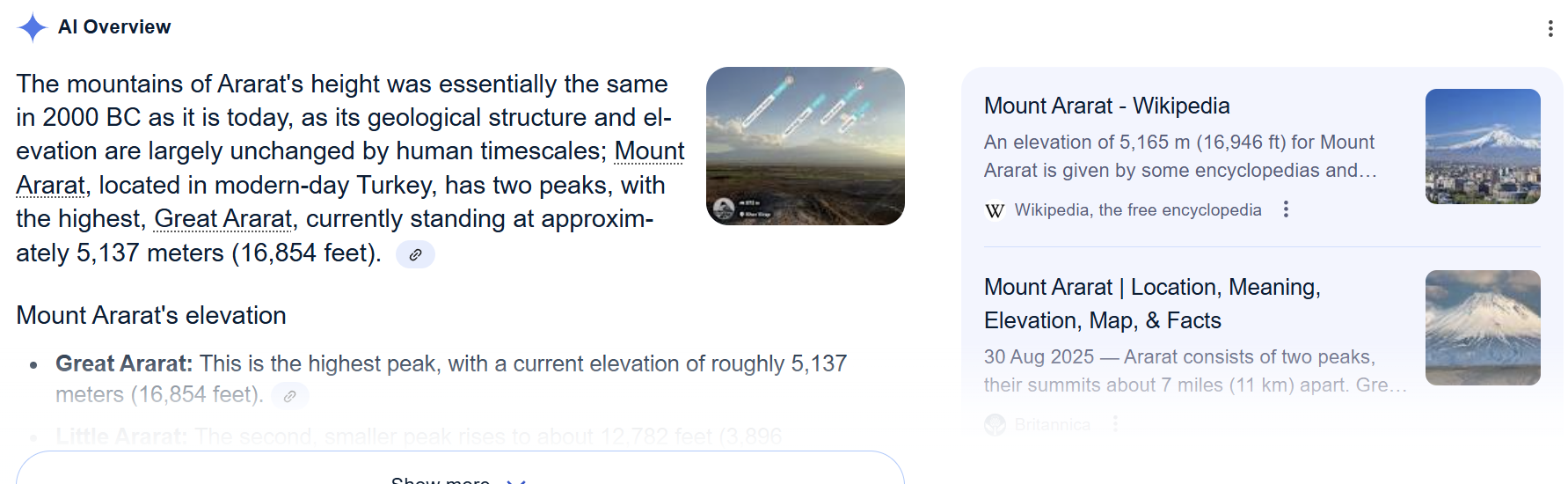Click the AI Overview heading label
This screenshot has width=1568, height=484.
pyautogui.click(x=114, y=27)
